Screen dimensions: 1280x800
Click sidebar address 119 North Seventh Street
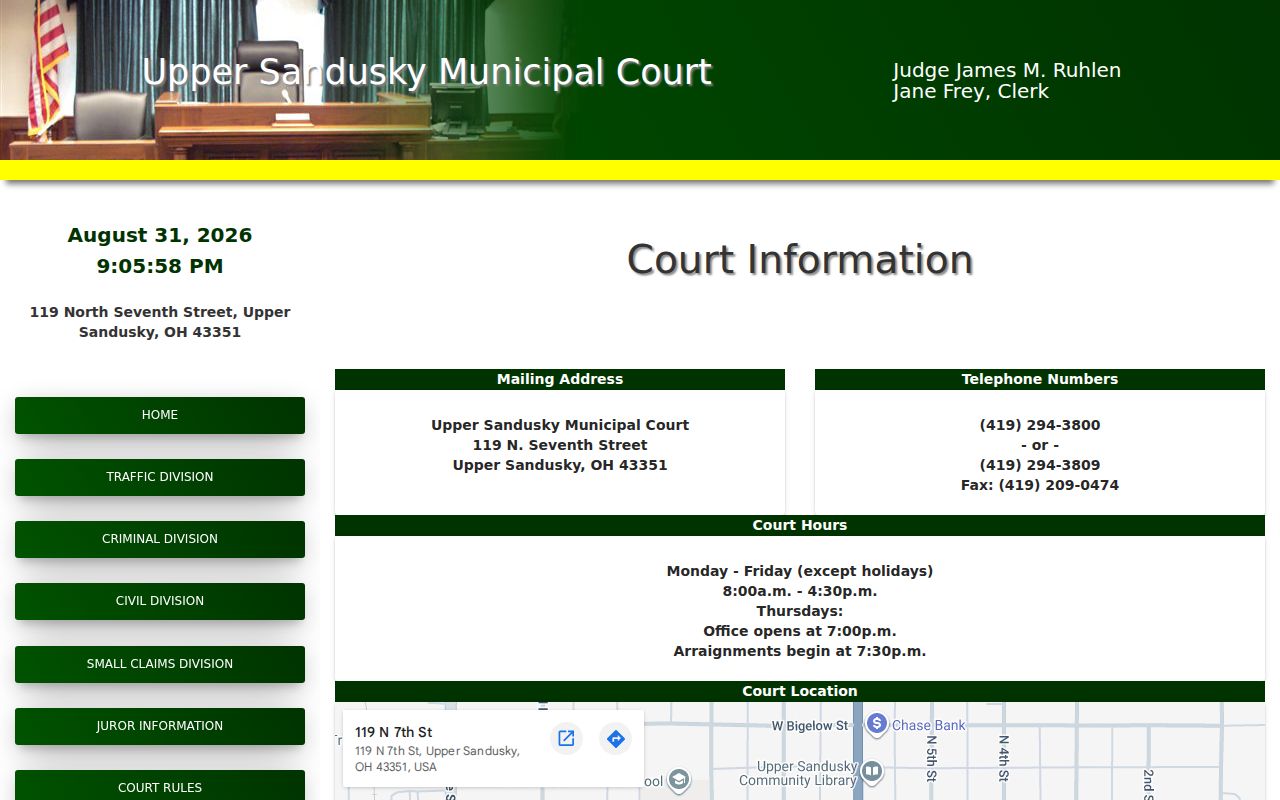160,322
